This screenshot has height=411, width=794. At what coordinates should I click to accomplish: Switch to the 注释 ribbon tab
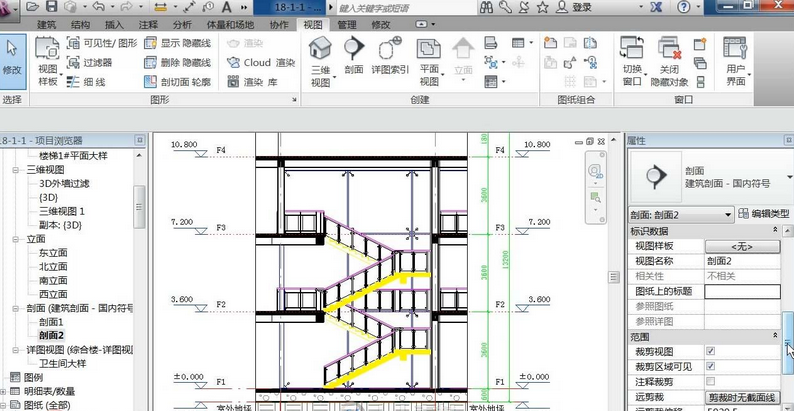148,23
